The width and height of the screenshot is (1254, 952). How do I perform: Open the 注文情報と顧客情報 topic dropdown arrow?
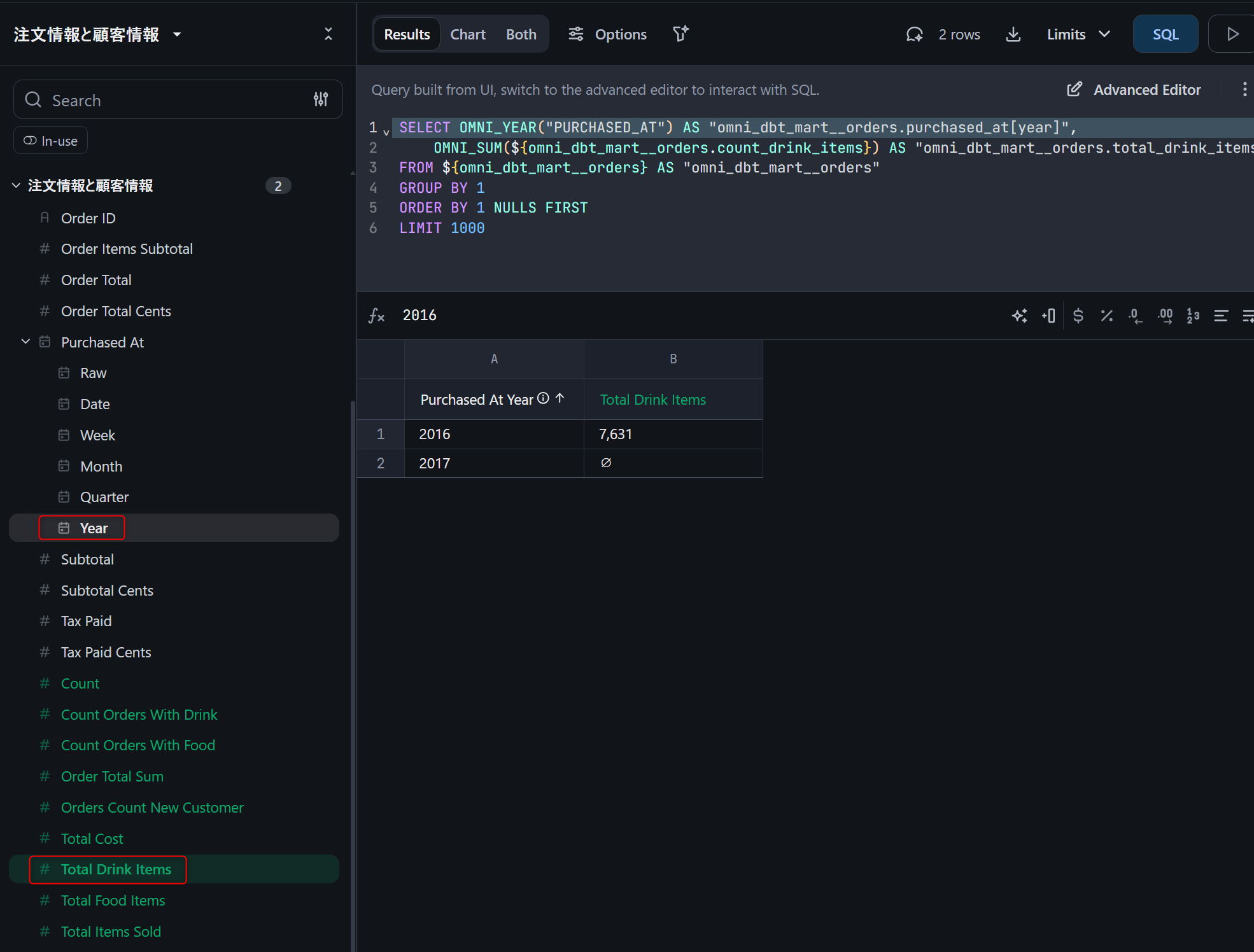pyautogui.click(x=177, y=34)
